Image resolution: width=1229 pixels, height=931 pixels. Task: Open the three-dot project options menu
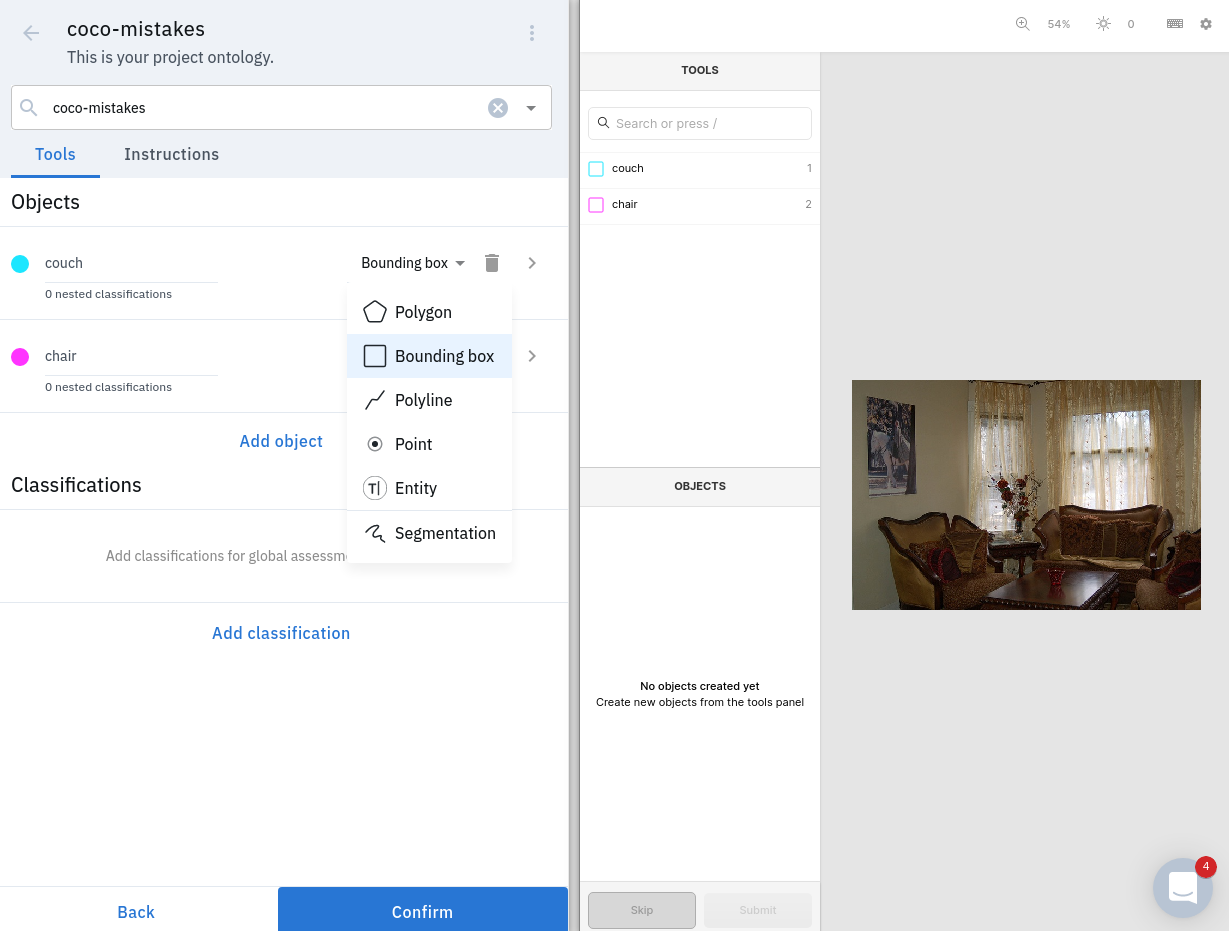532,33
